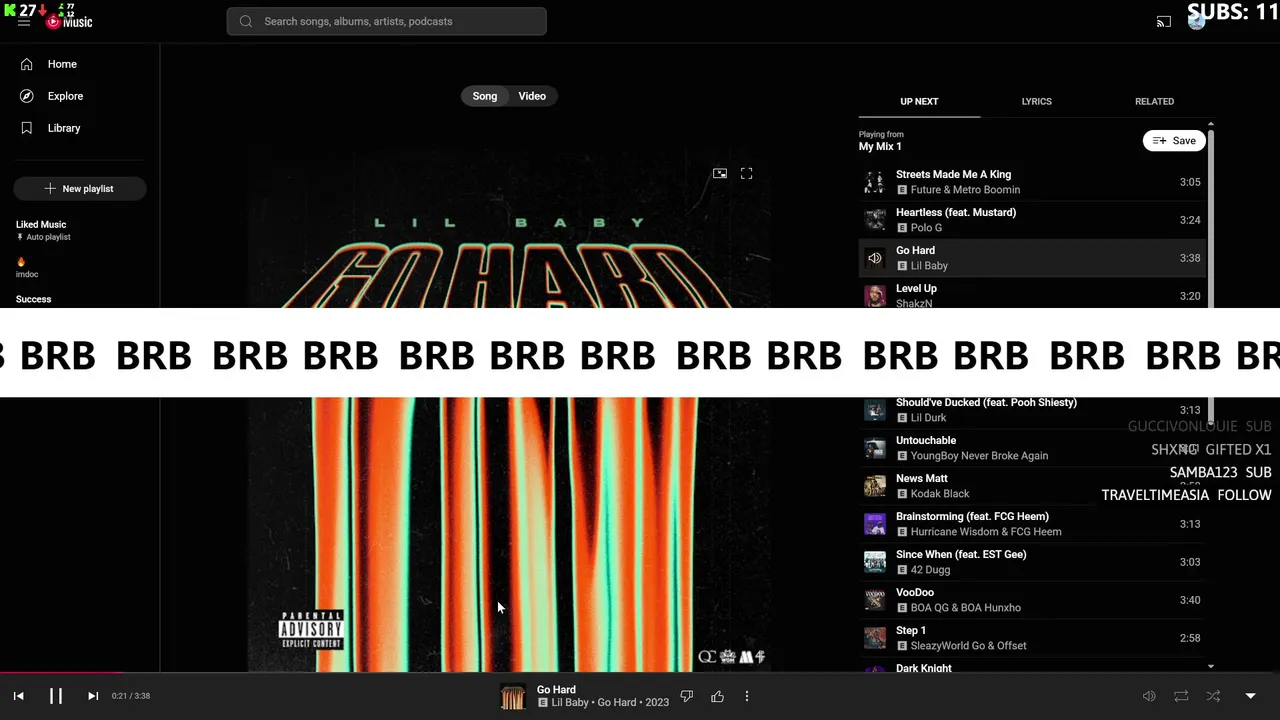Image resolution: width=1280 pixels, height=720 pixels.
Task: Open the Home page
Action: pos(80,64)
